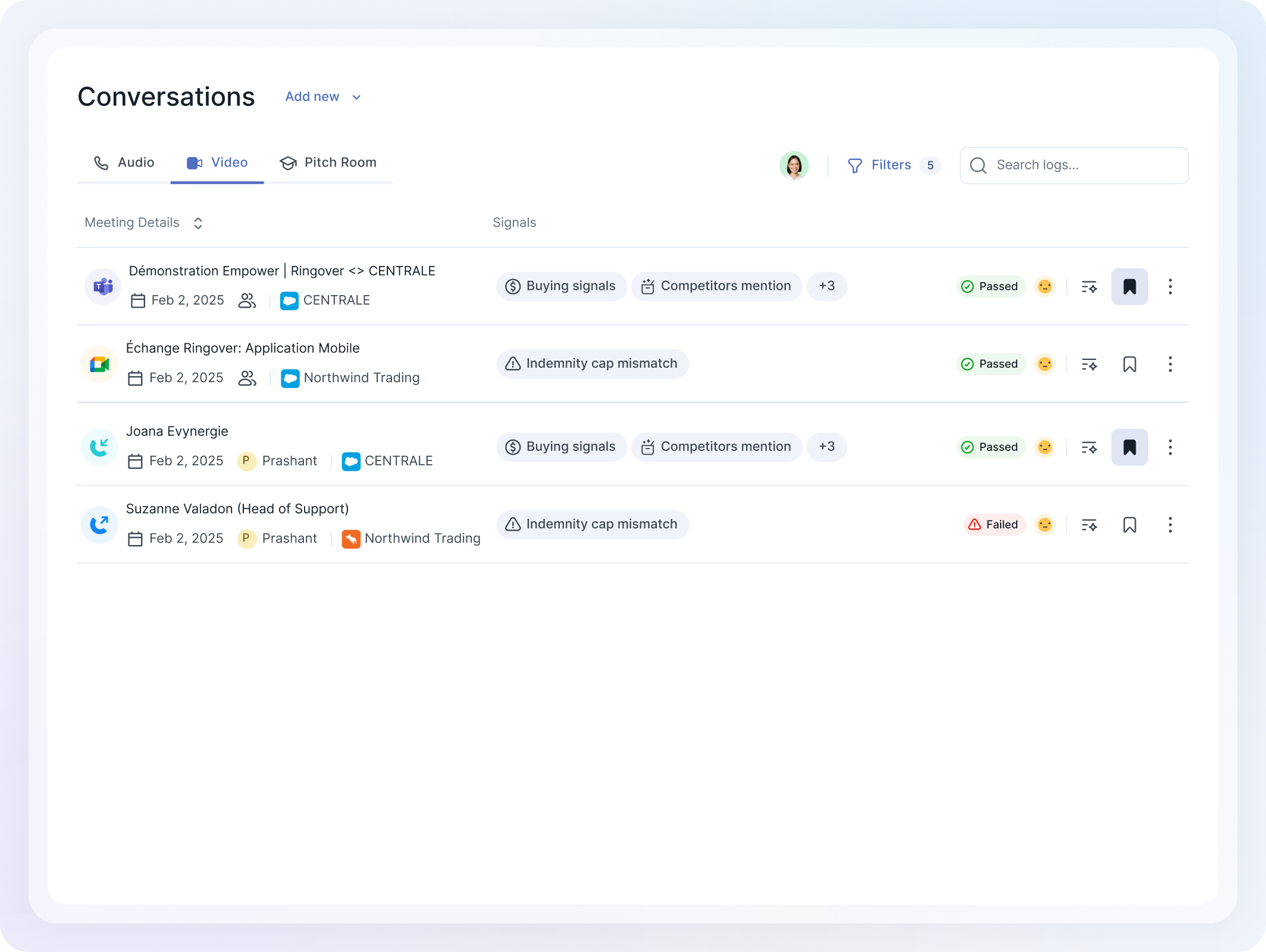This screenshot has width=1266, height=952.
Task: Remove bookmark from Démonstration Empower row
Action: pyautogui.click(x=1129, y=286)
